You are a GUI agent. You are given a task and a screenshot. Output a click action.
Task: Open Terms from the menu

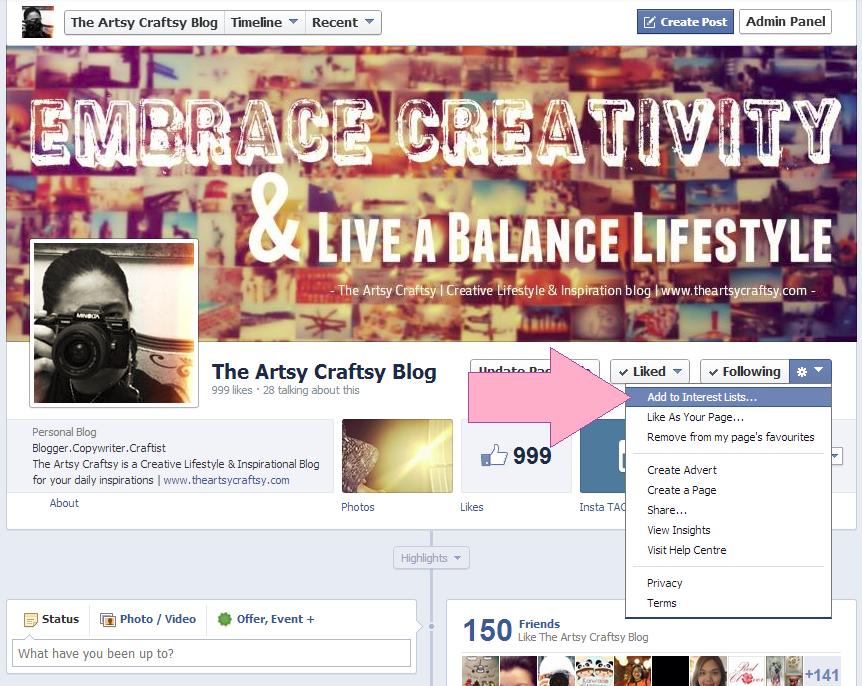pyautogui.click(x=728, y=603)
